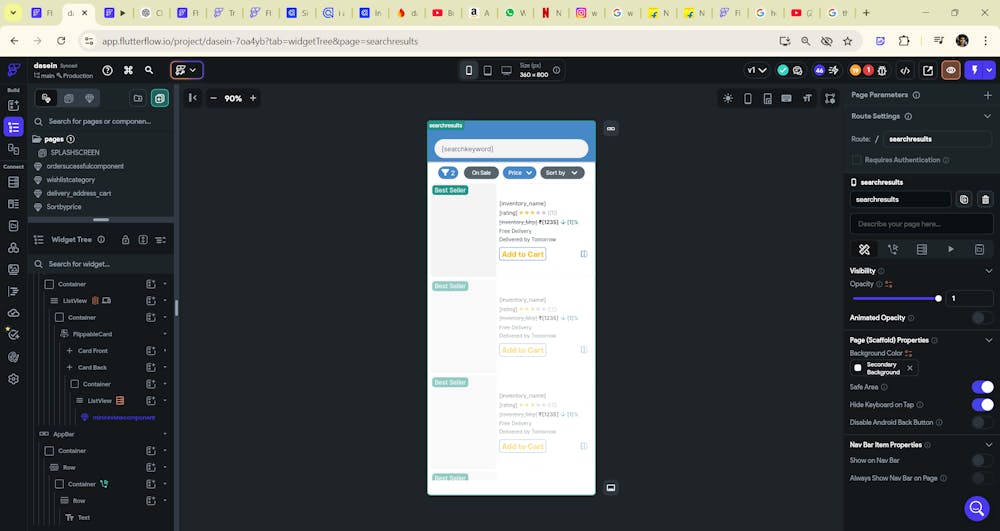
Task: Collapse Page (Scaffold) Properties section chevron
Action: [x=989, y=340]
